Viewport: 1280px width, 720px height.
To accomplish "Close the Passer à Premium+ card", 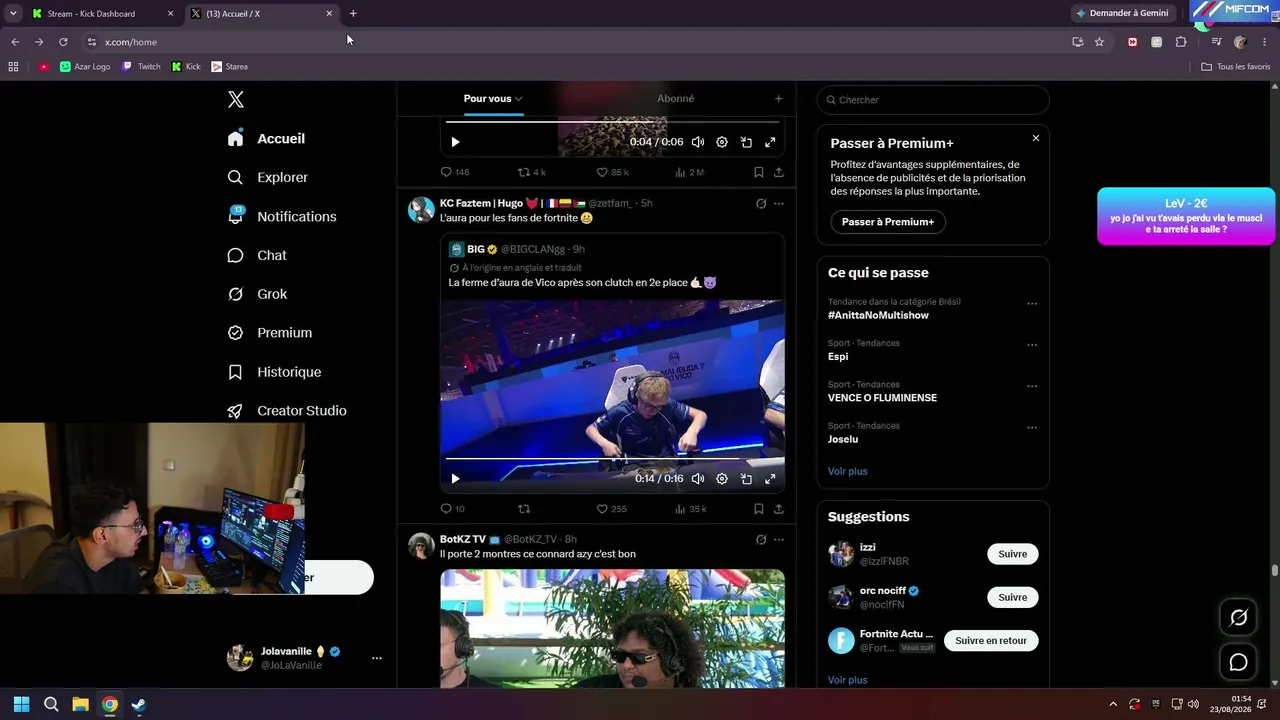I will (1036, 138).
